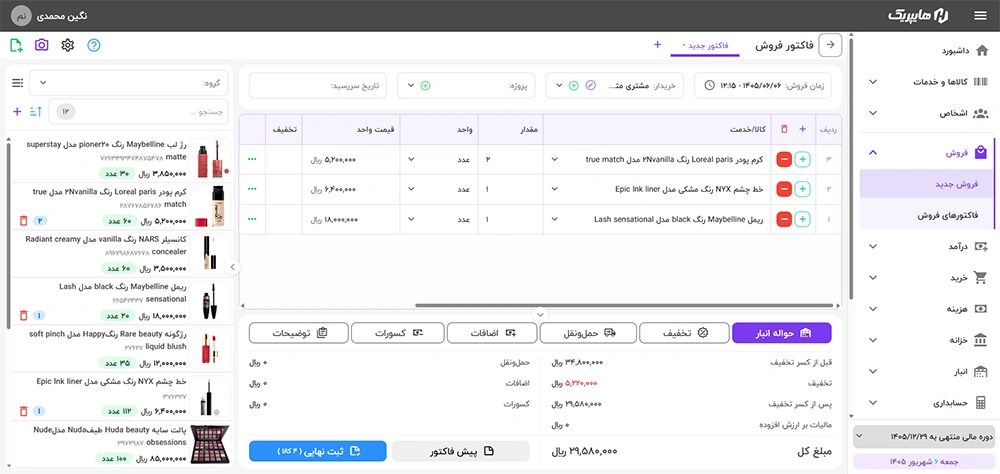This screenshot has width=1000, height=474.
Task: Open the خریدار buyer dropdown arrow
Action: pos(559,85)
